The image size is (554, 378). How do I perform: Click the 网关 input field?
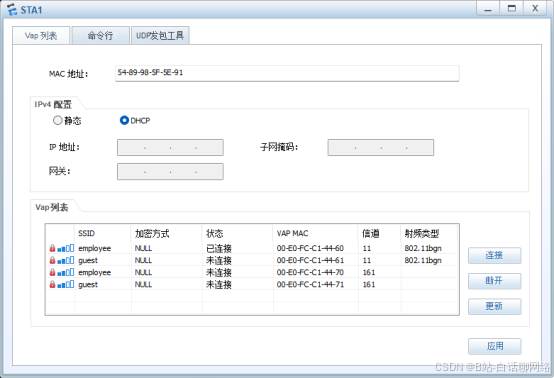coord(170,172)
